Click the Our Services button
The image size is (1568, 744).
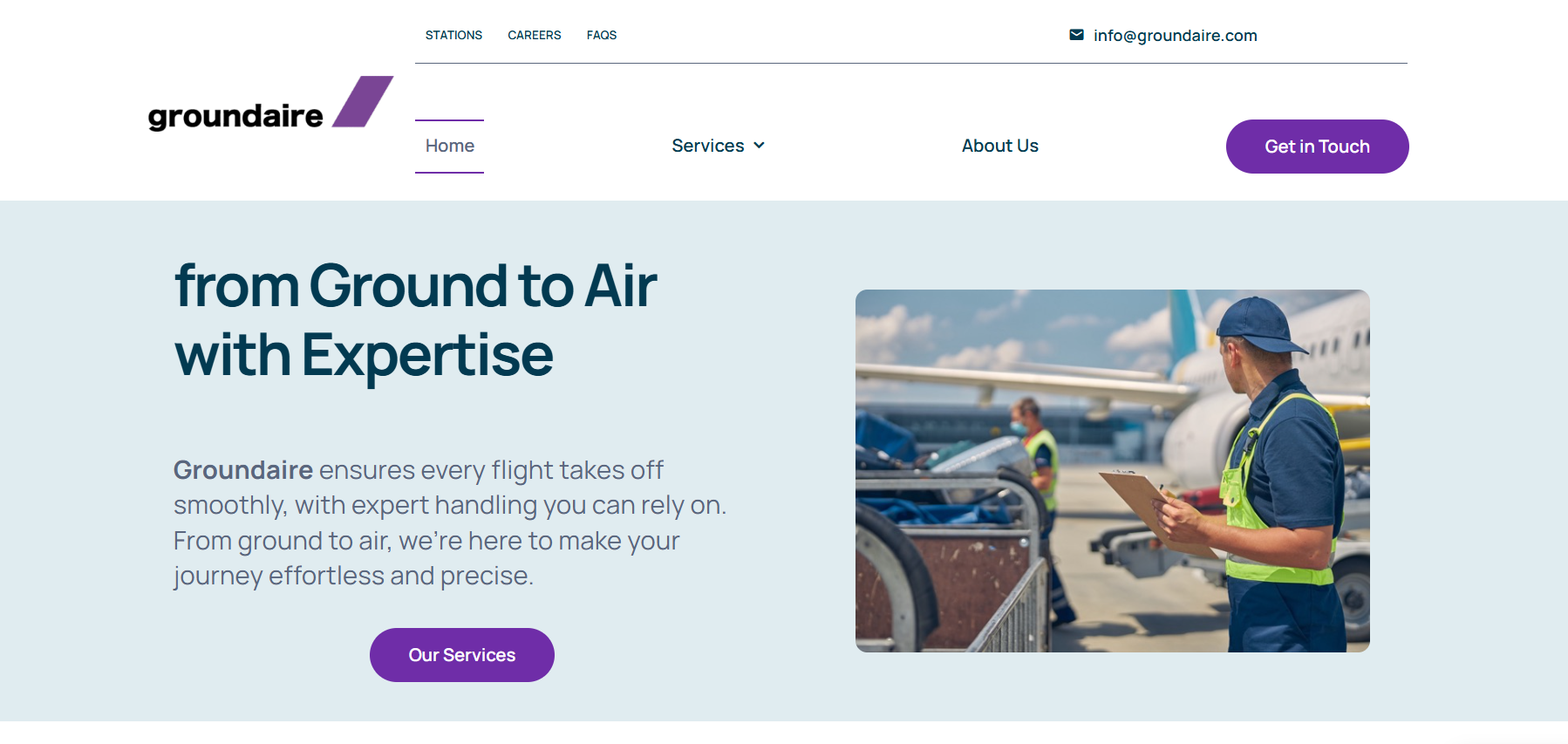(x=461, y=655)
